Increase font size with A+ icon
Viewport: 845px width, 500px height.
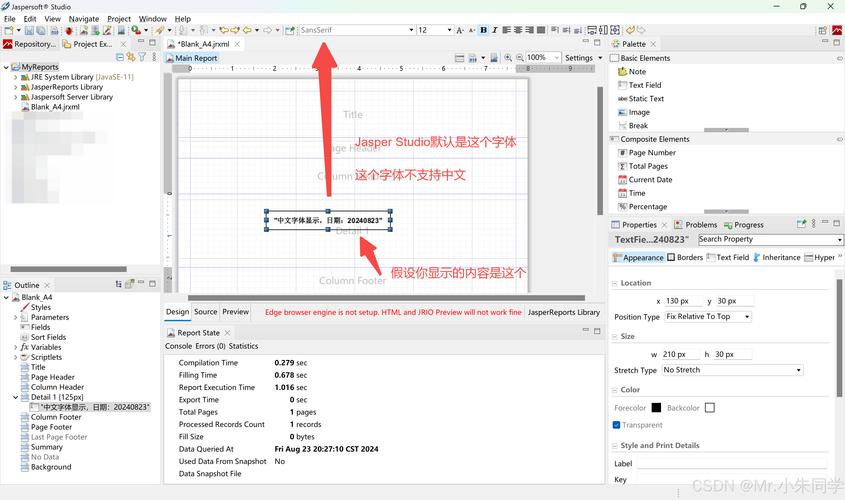pos(460,30)
